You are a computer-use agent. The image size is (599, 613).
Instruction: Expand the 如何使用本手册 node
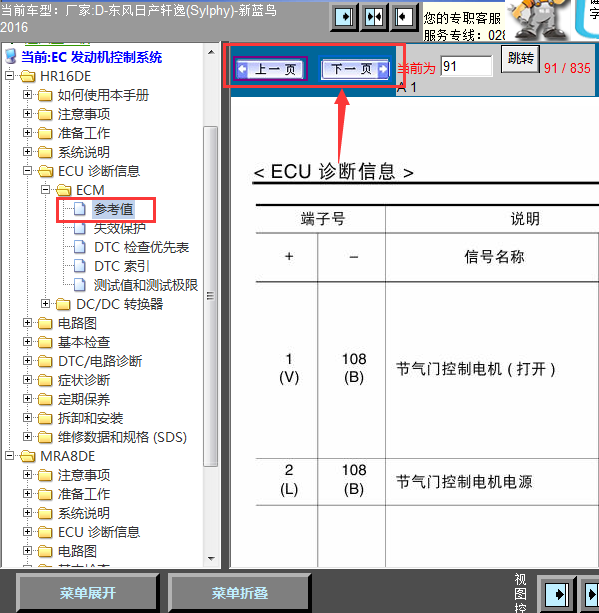coord(27,95)
